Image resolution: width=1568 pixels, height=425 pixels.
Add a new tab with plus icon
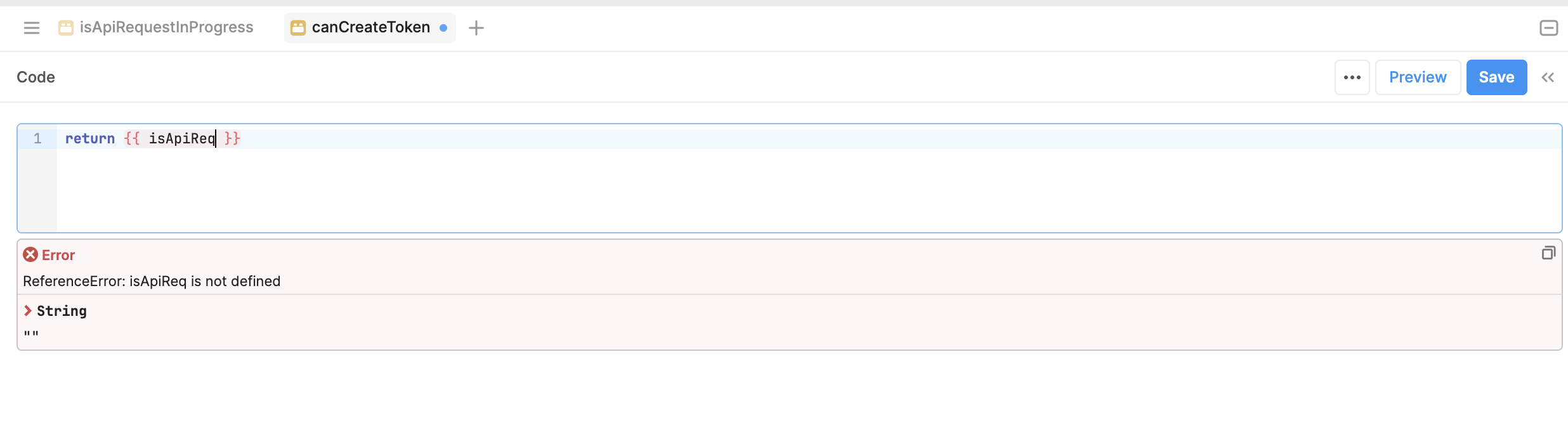click(x=476, y=28)
